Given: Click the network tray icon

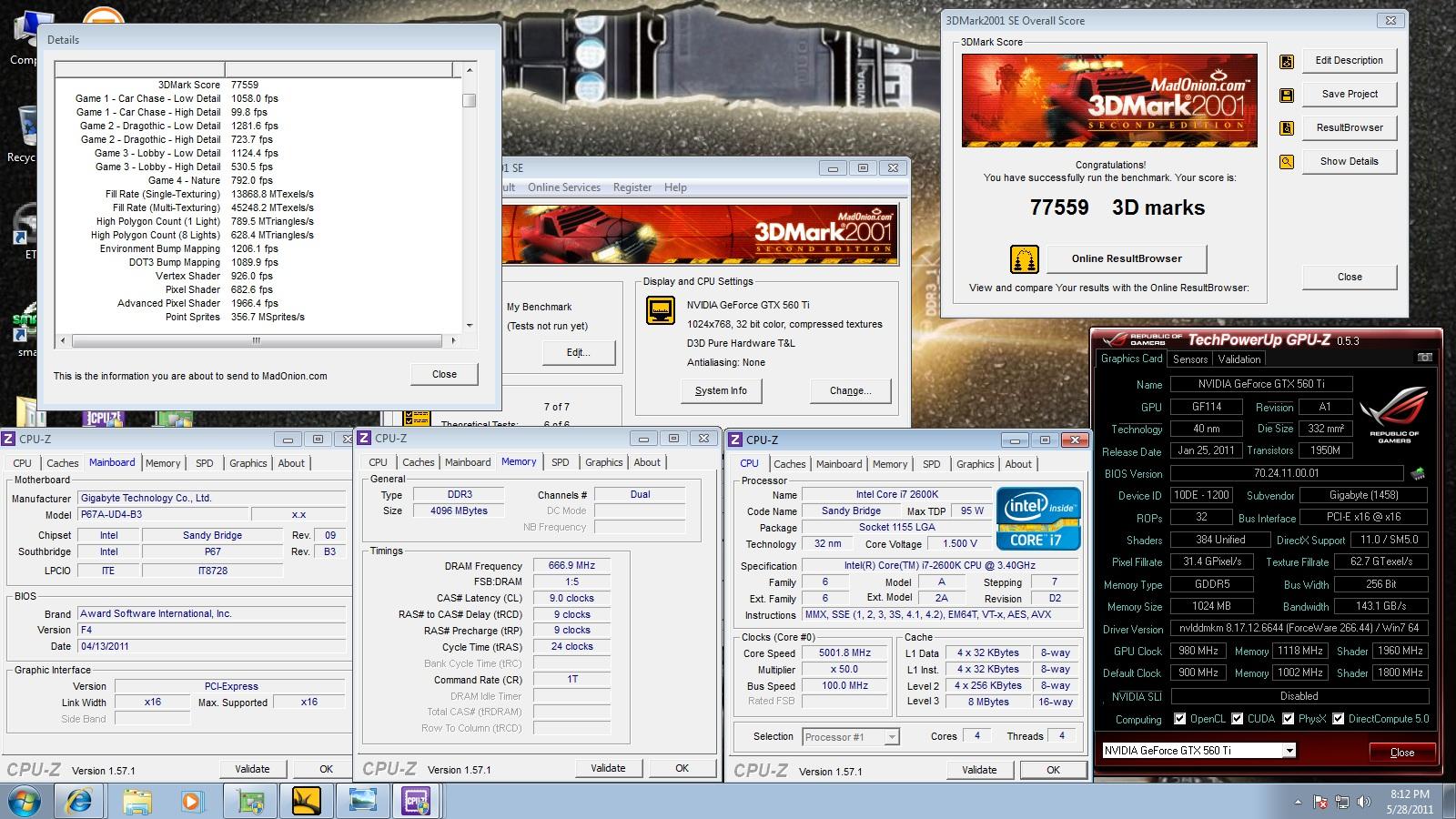Looking at the screenshot, I should pyautogui.click(x=1342, y=802).
